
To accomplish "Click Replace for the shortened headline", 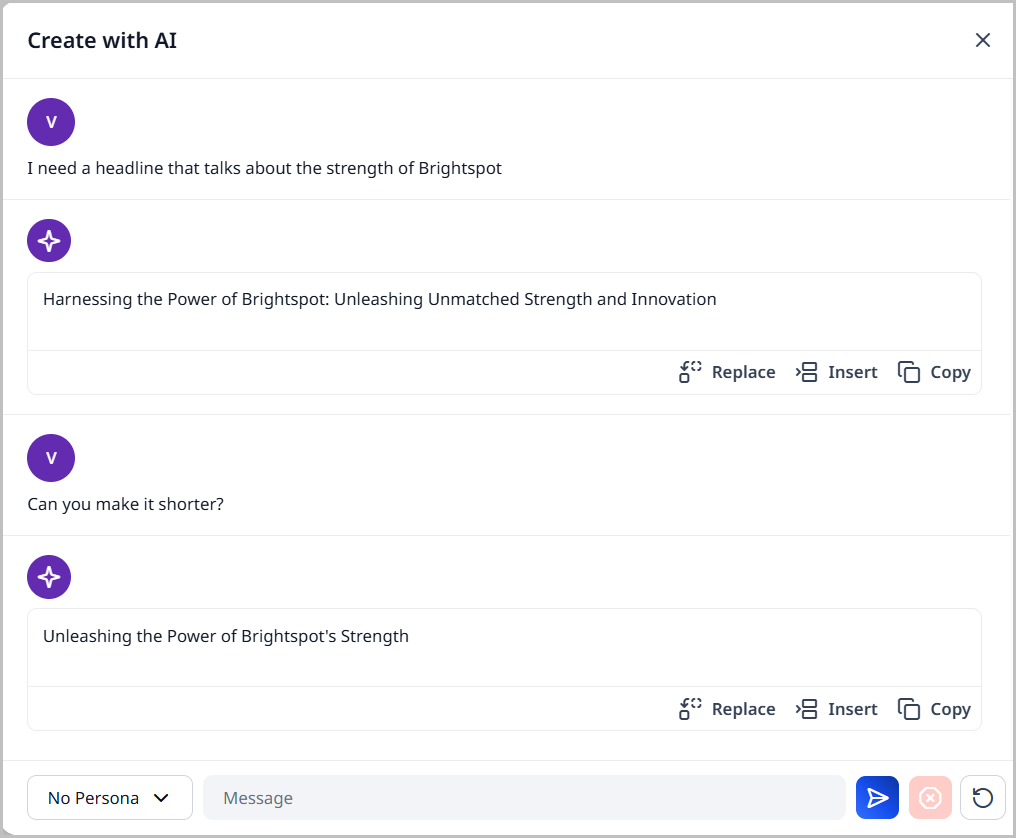I will point(690,708).
